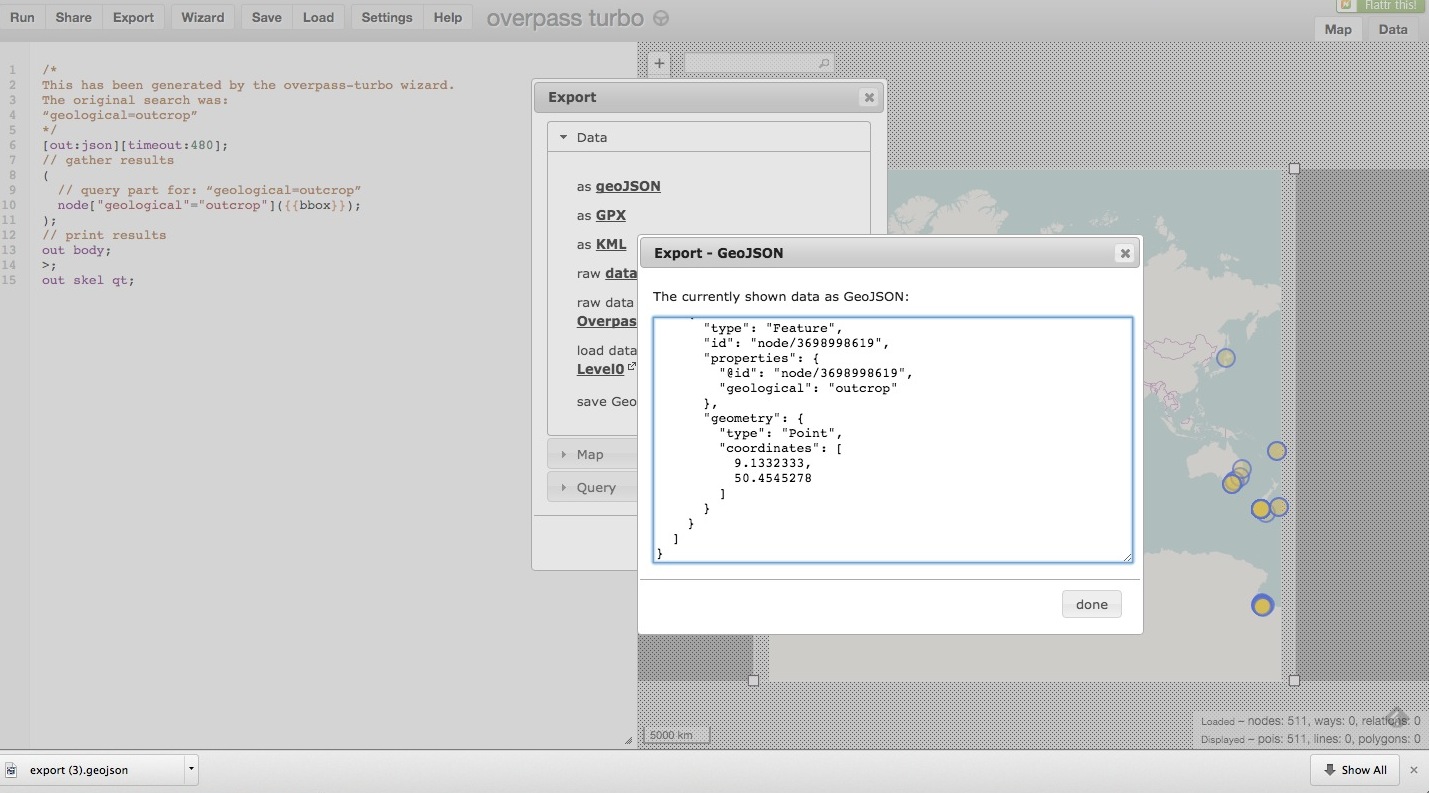Image resolution: width=1429 pixels, height=793 pixels.
Task: Click the GPX export link
Action: click(611, 215)
